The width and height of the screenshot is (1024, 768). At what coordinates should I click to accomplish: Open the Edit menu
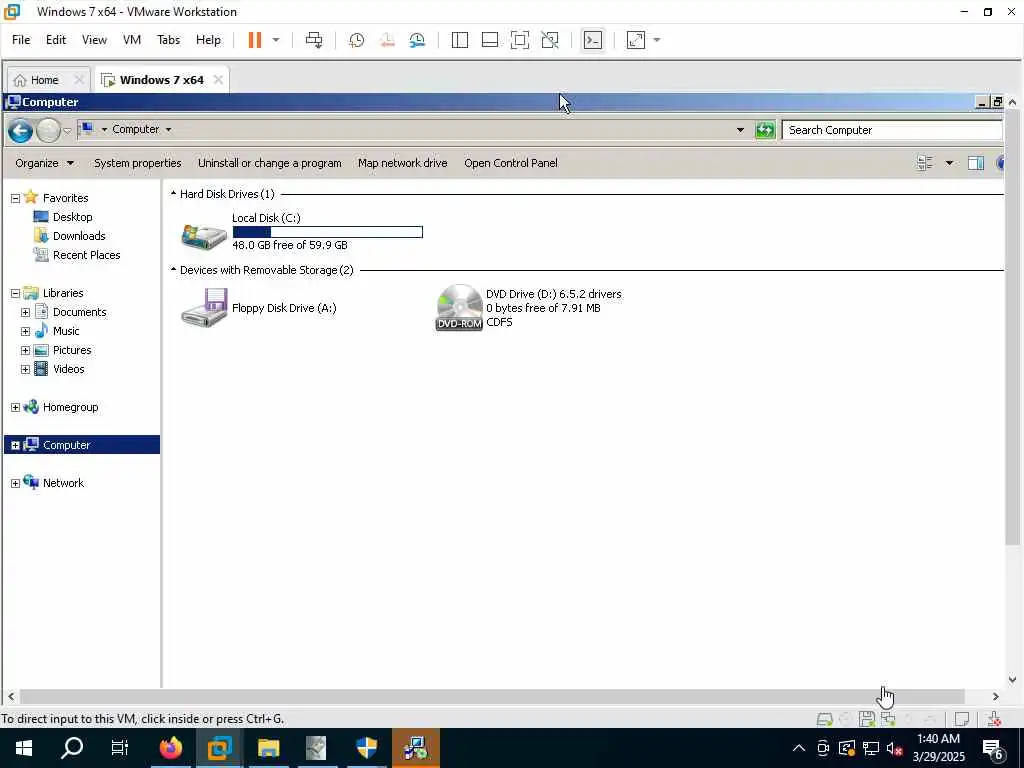click(x=56, y=40)
